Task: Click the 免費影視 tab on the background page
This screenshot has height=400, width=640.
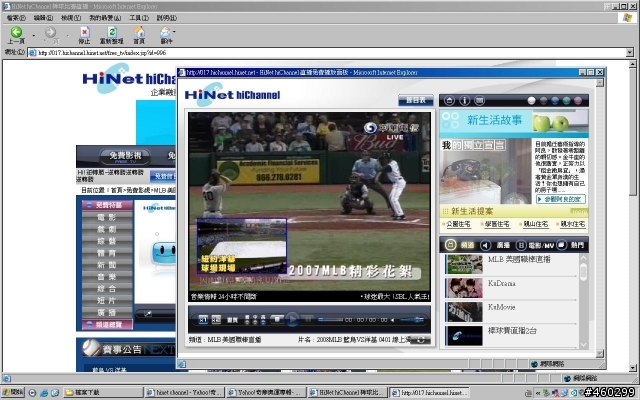Action: (x=125, y=157)
